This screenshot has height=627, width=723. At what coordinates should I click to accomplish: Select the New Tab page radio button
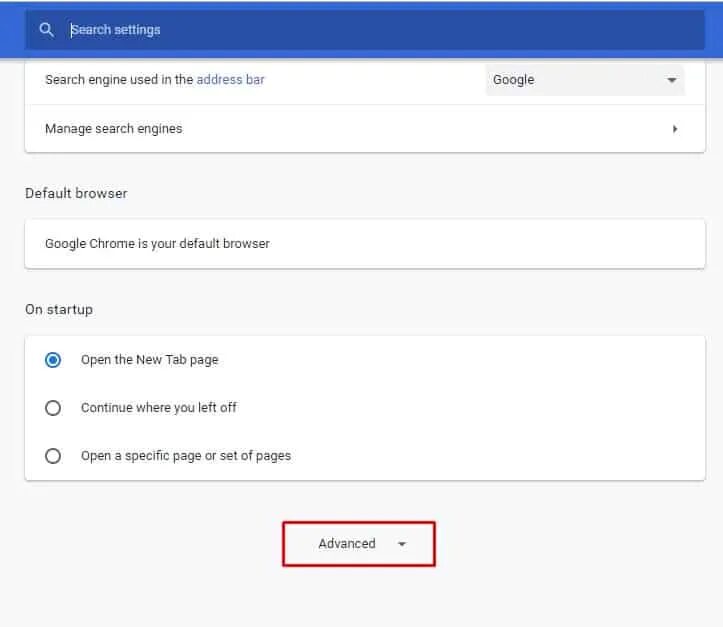(x=54, y=360)
